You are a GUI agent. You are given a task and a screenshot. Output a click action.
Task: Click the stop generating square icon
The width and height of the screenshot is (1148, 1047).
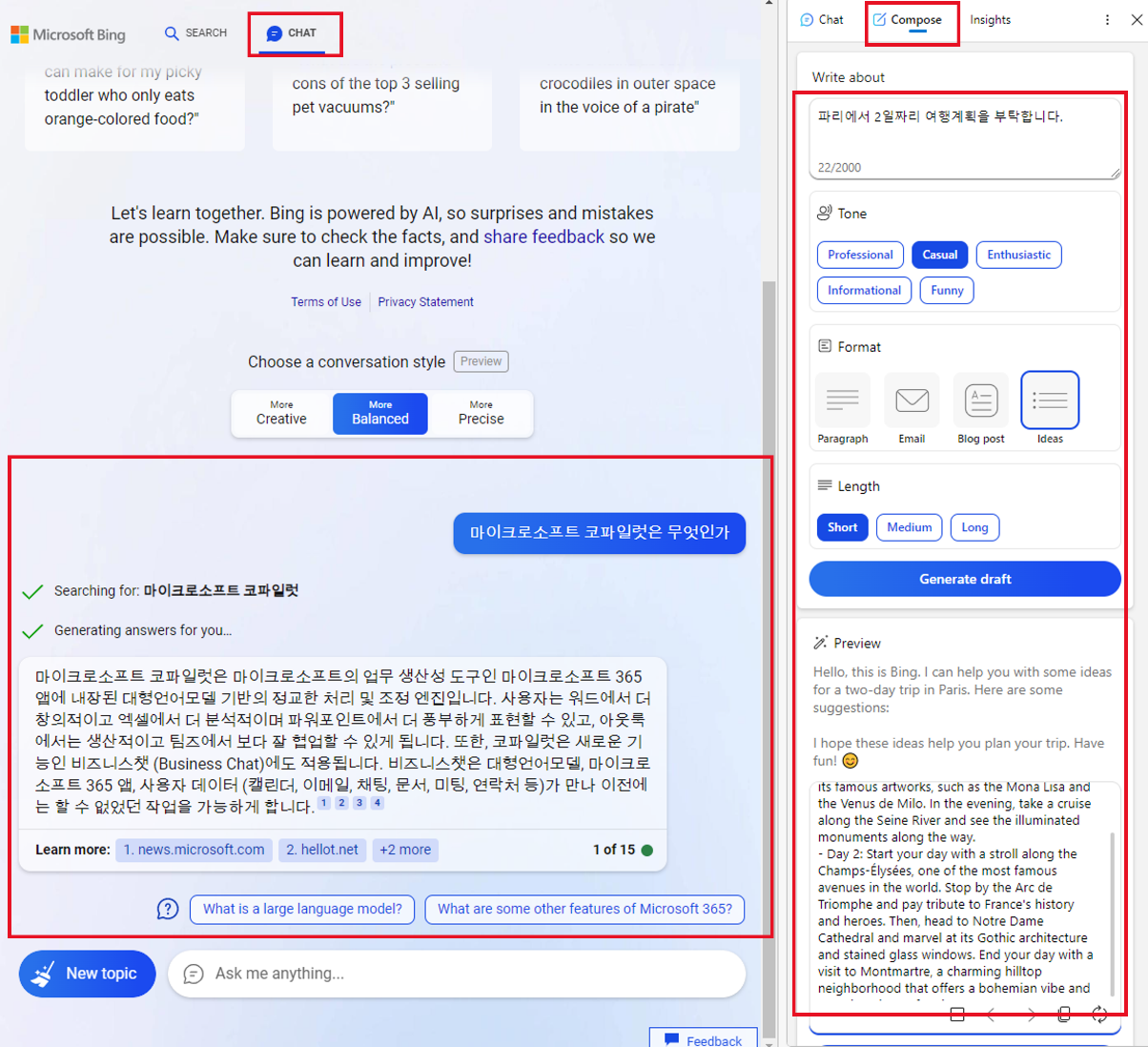click(957, 1015)
